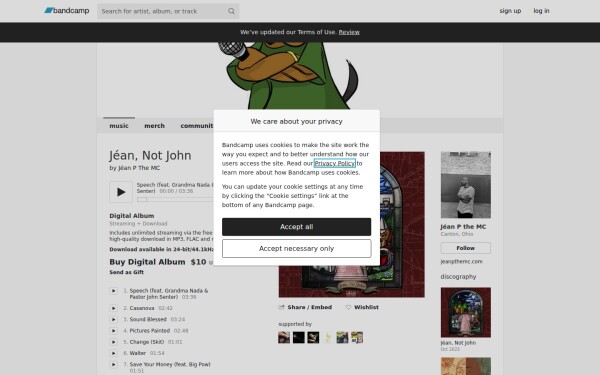Click the Jéan P the MC artist photo

pyautogui.click(x=466, y=185)
